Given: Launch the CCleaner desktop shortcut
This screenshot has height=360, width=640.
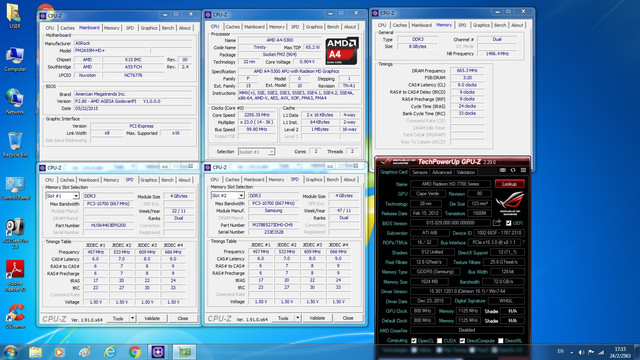Looking at the screenshot, I should (x=15, y=316).
